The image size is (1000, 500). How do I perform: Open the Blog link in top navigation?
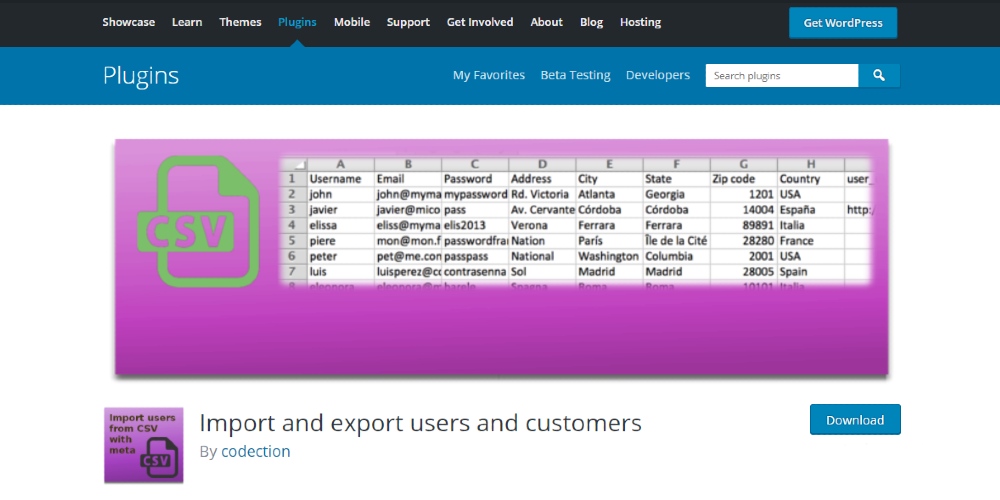pyautogui.click(x=591, y=22)
